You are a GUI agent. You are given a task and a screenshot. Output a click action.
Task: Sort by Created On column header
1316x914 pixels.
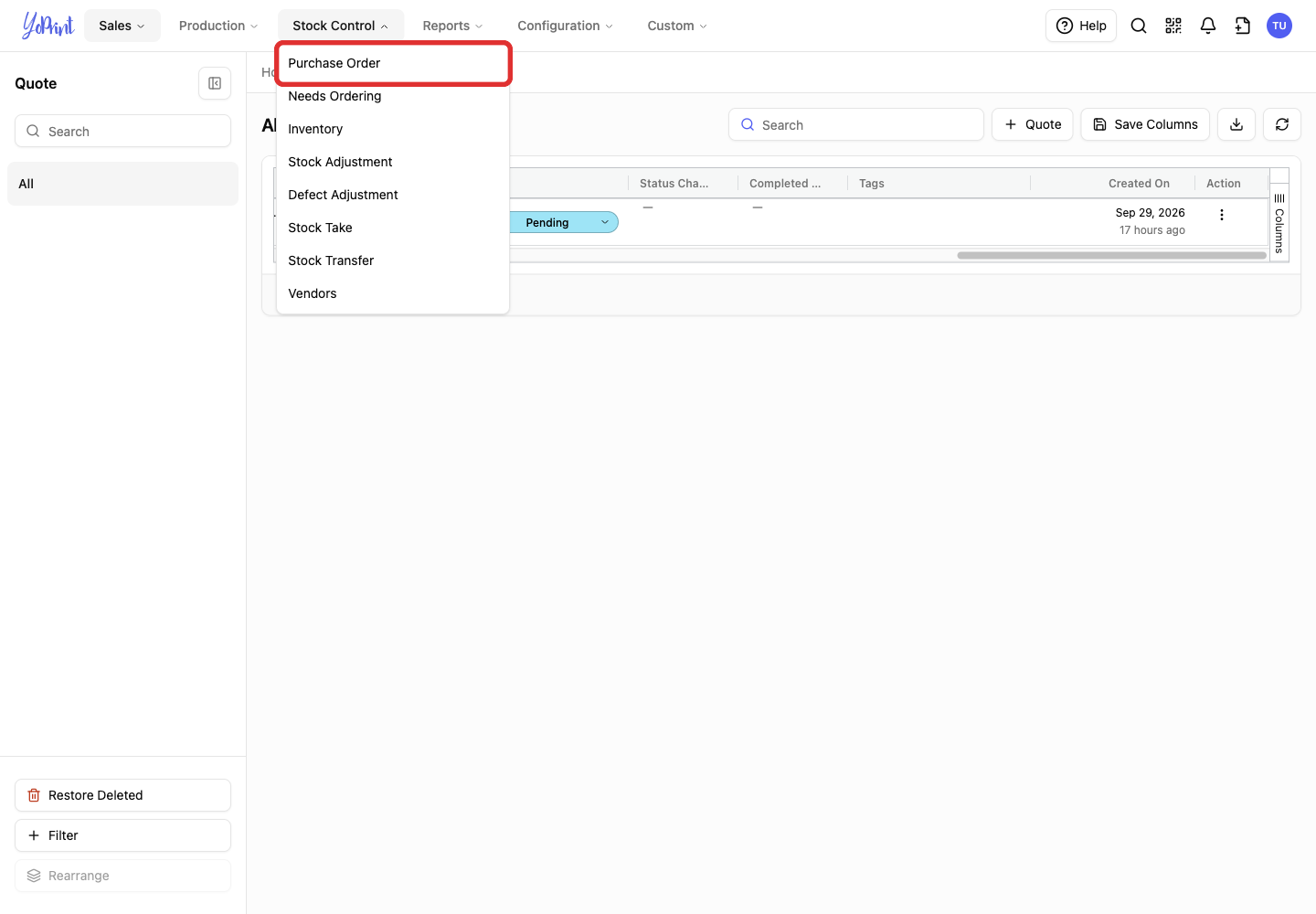tap(1139, 184)
